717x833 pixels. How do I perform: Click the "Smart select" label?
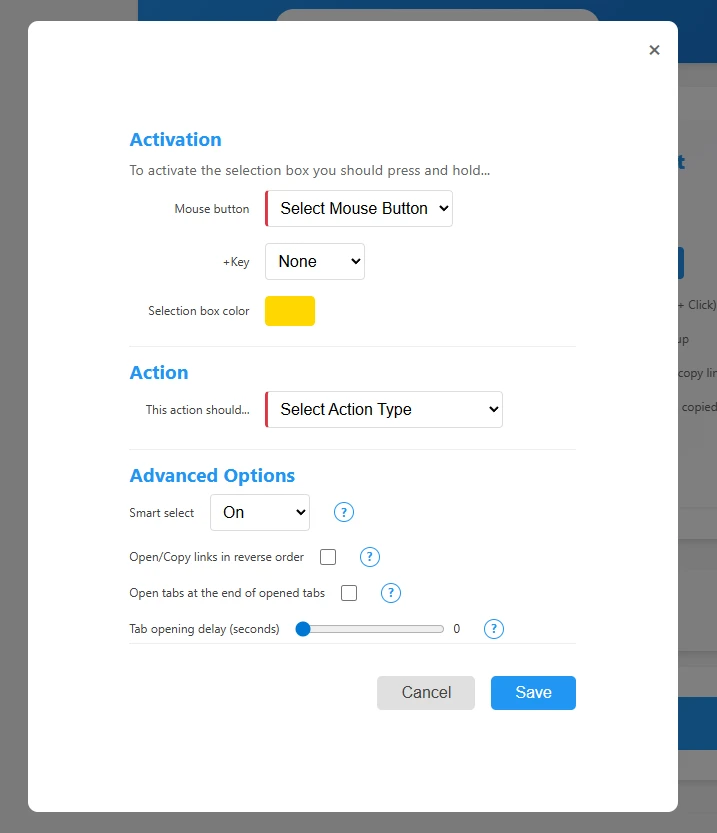162,513
